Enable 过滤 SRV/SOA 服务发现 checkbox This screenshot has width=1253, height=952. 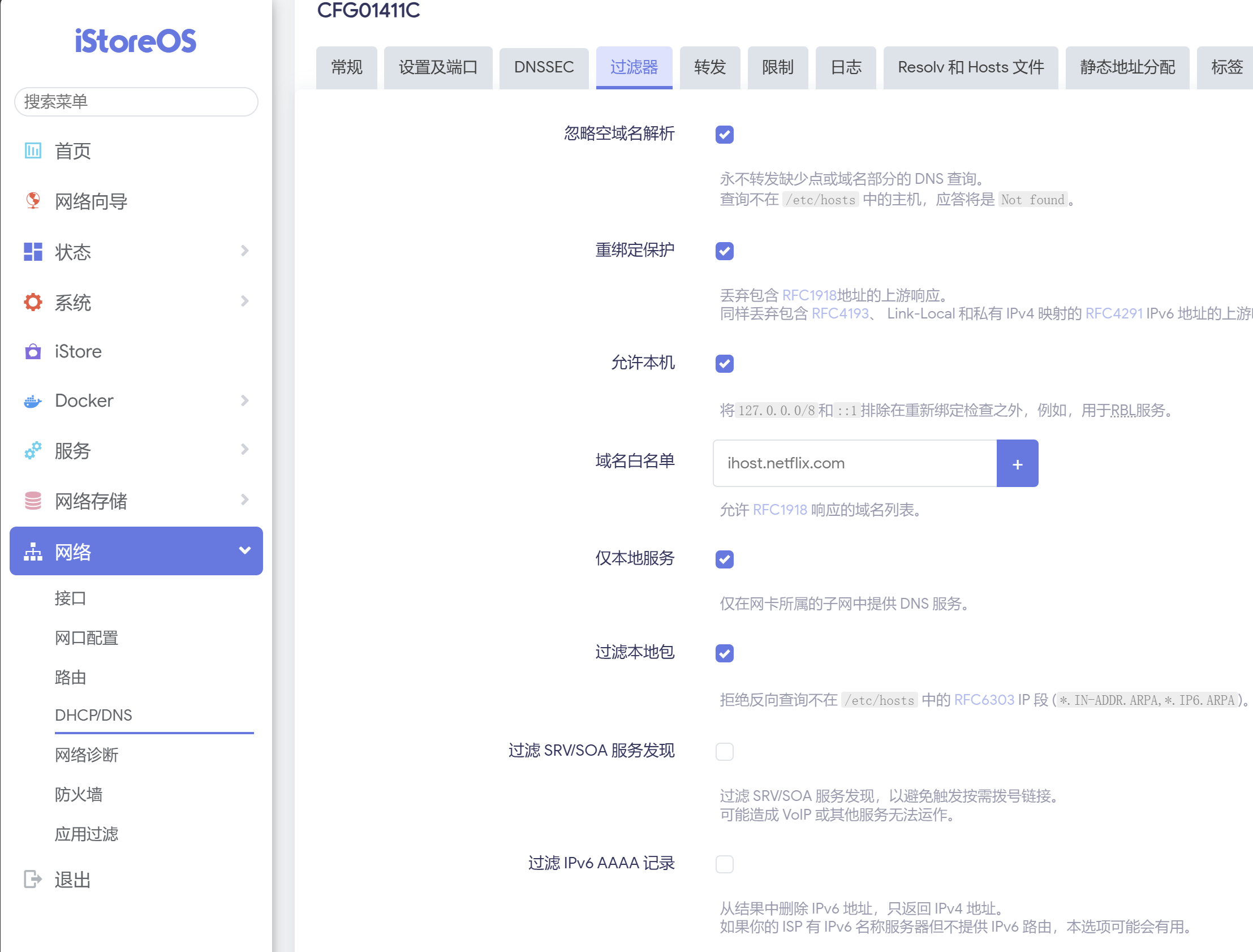[724, 751]
